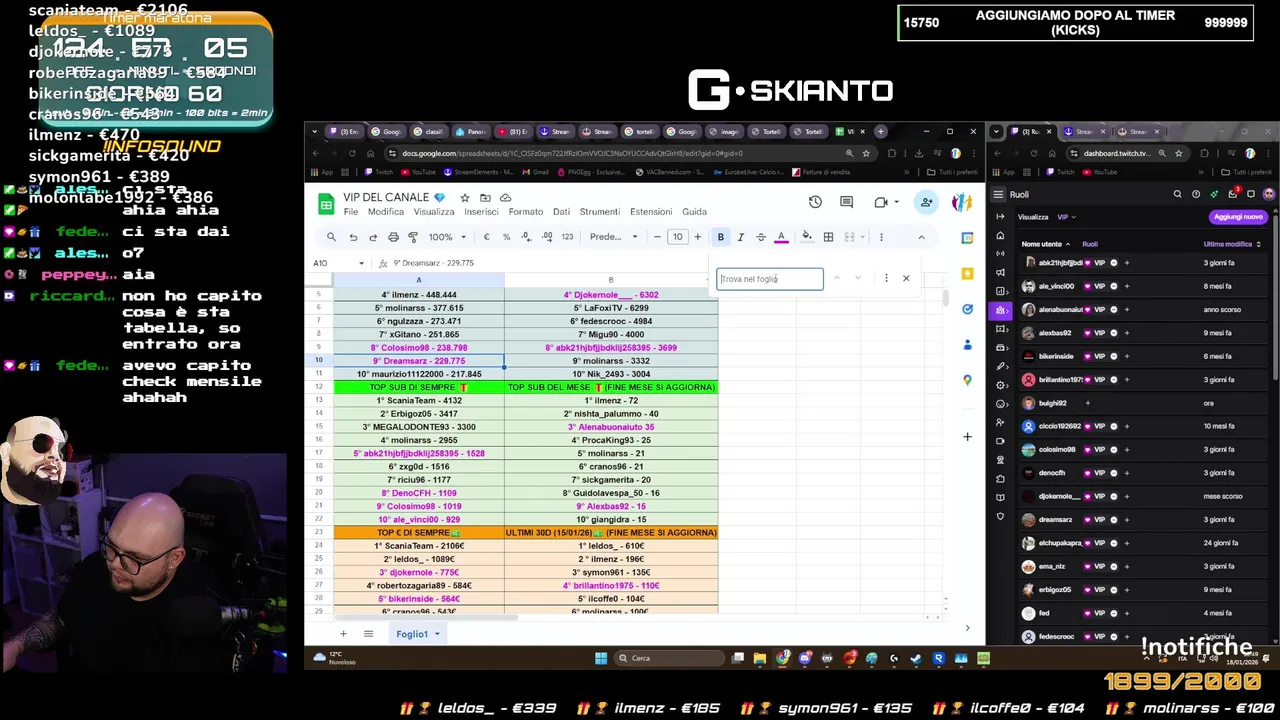Add role to abk21hjbfjjbdl user via plus
This screenshot has height=720, width=1280.
click(x=1126, y=263)
